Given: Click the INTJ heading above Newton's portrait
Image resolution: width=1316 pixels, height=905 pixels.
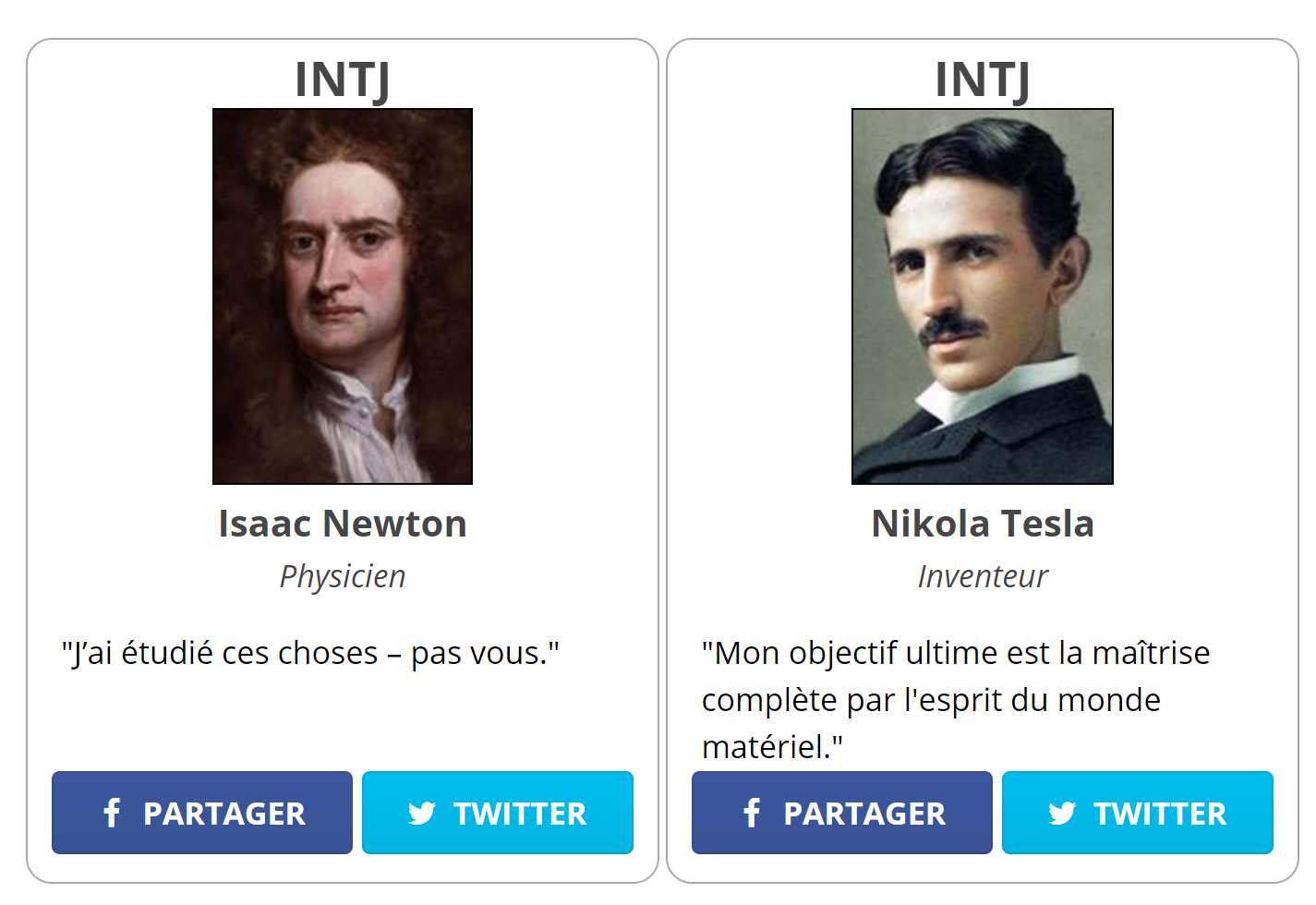Looking at the screenshot, I should pos(343,79).
